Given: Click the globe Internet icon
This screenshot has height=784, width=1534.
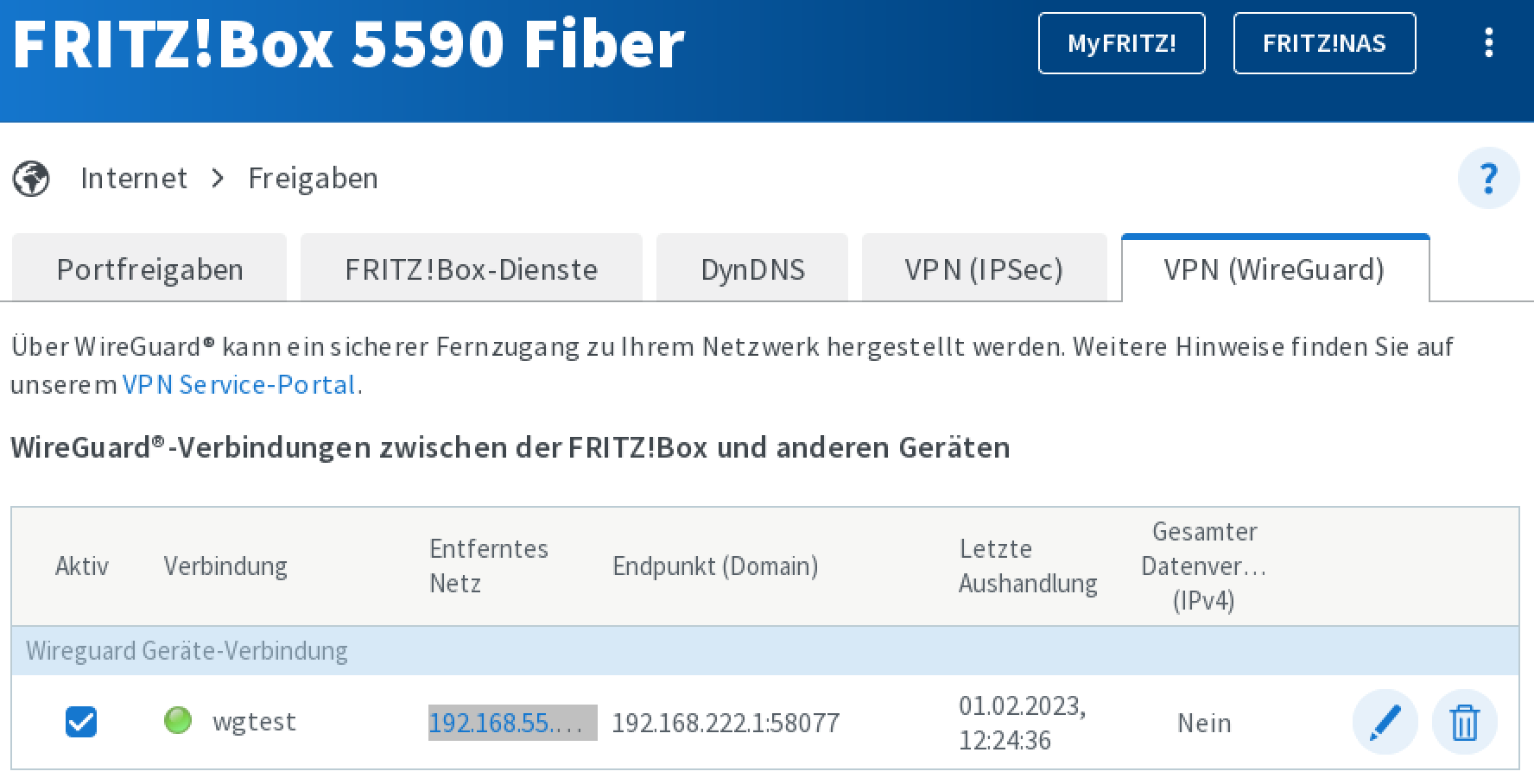Looking at the screenshot, I should [31, 179].
